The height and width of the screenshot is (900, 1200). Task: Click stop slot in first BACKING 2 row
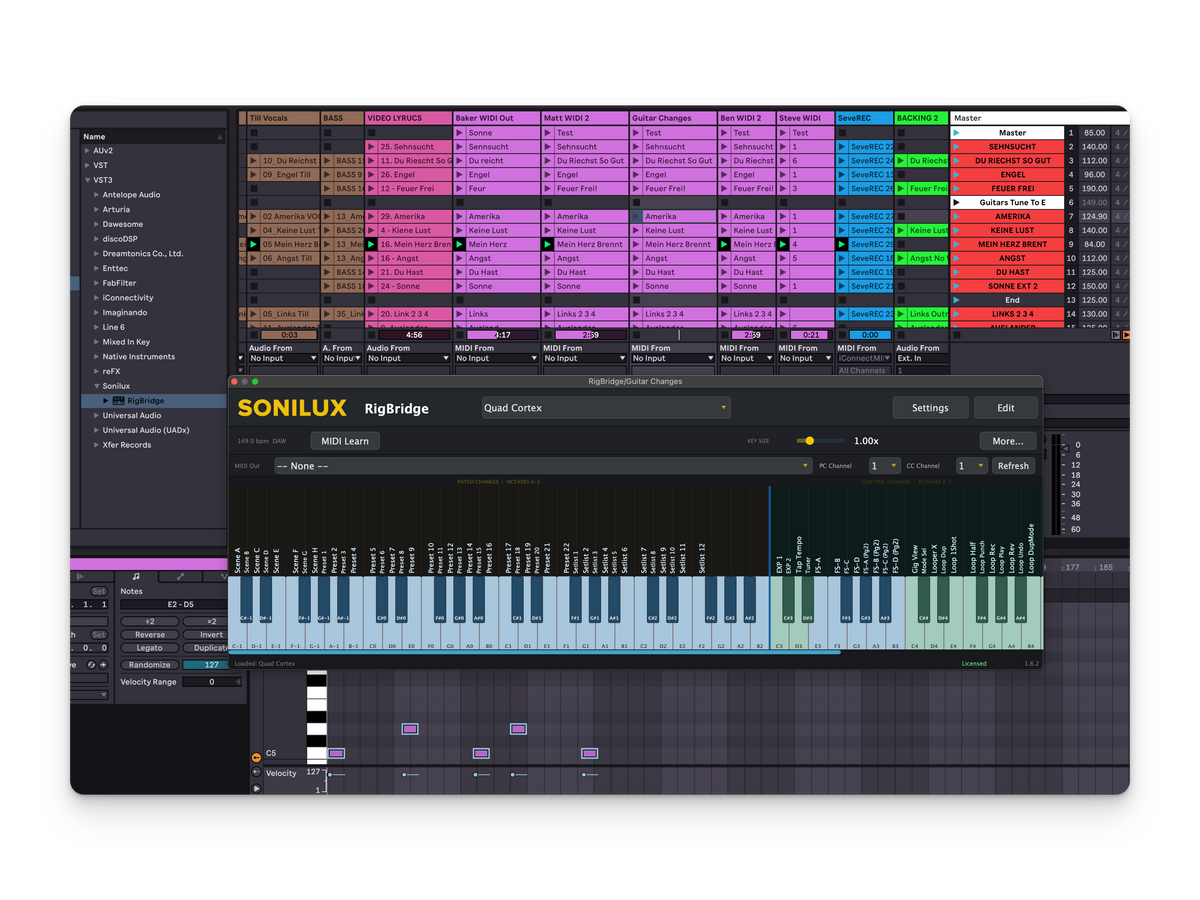(901, 133)
